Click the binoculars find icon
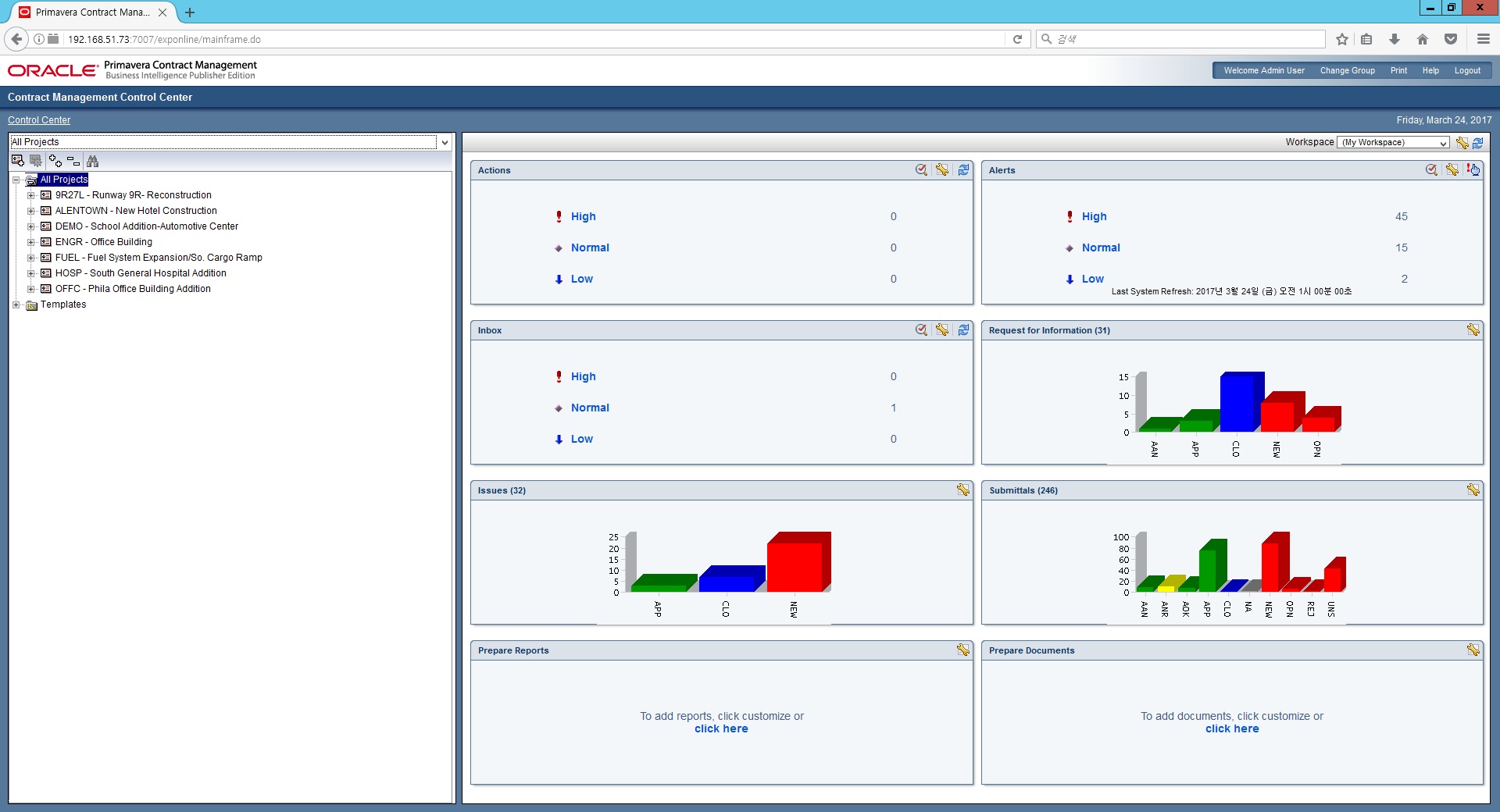Screen dimensions: 1500x812 click(93, 161)
